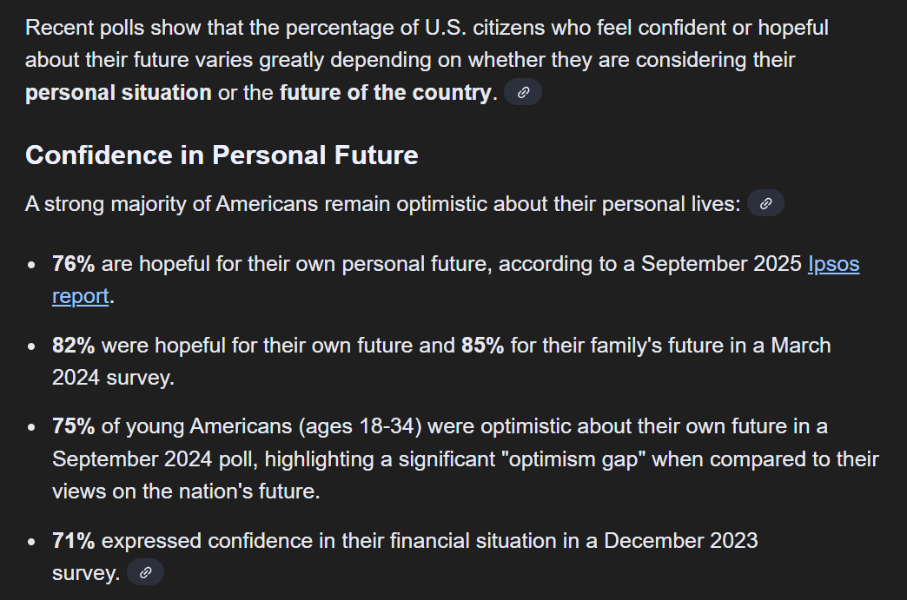907x600 pixels.
Task: Select the bold 85% family's future figure
Action: click(482, 346)
